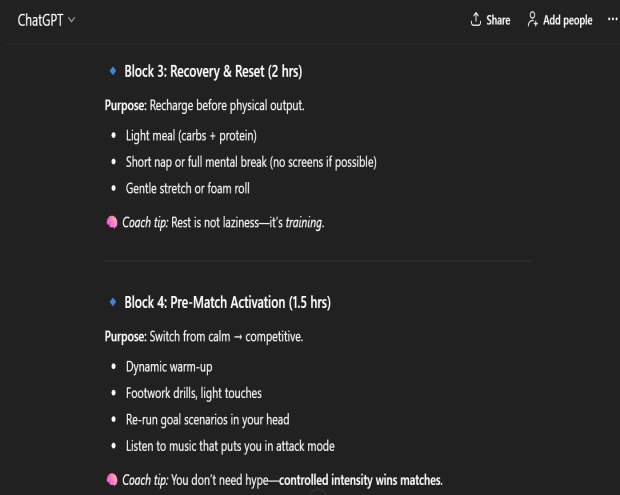The width and height of the screenshot is (620, 495).
Task: Click the Dynamic warm-up bullet
Action: pyautogui.click(x=168, y=366)
